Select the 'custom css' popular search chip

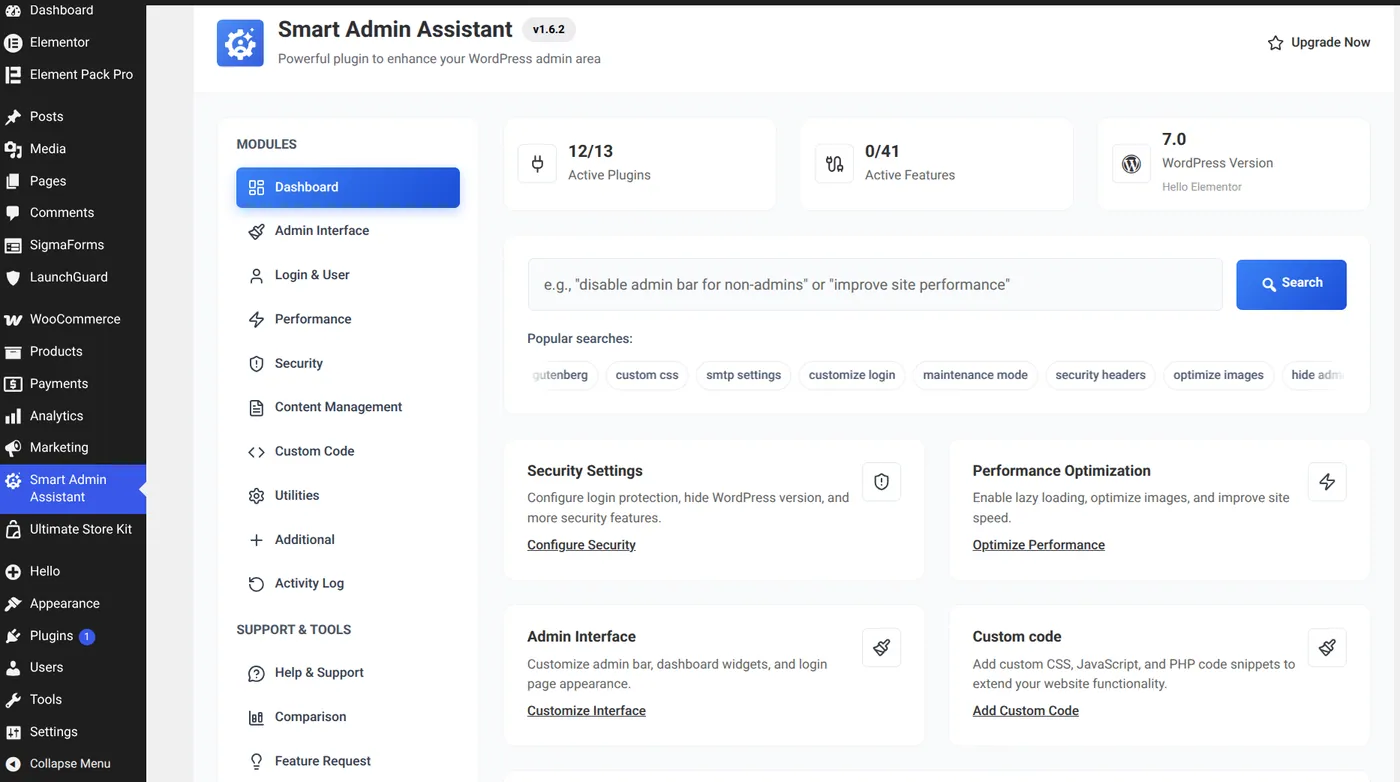pos(647,375)
